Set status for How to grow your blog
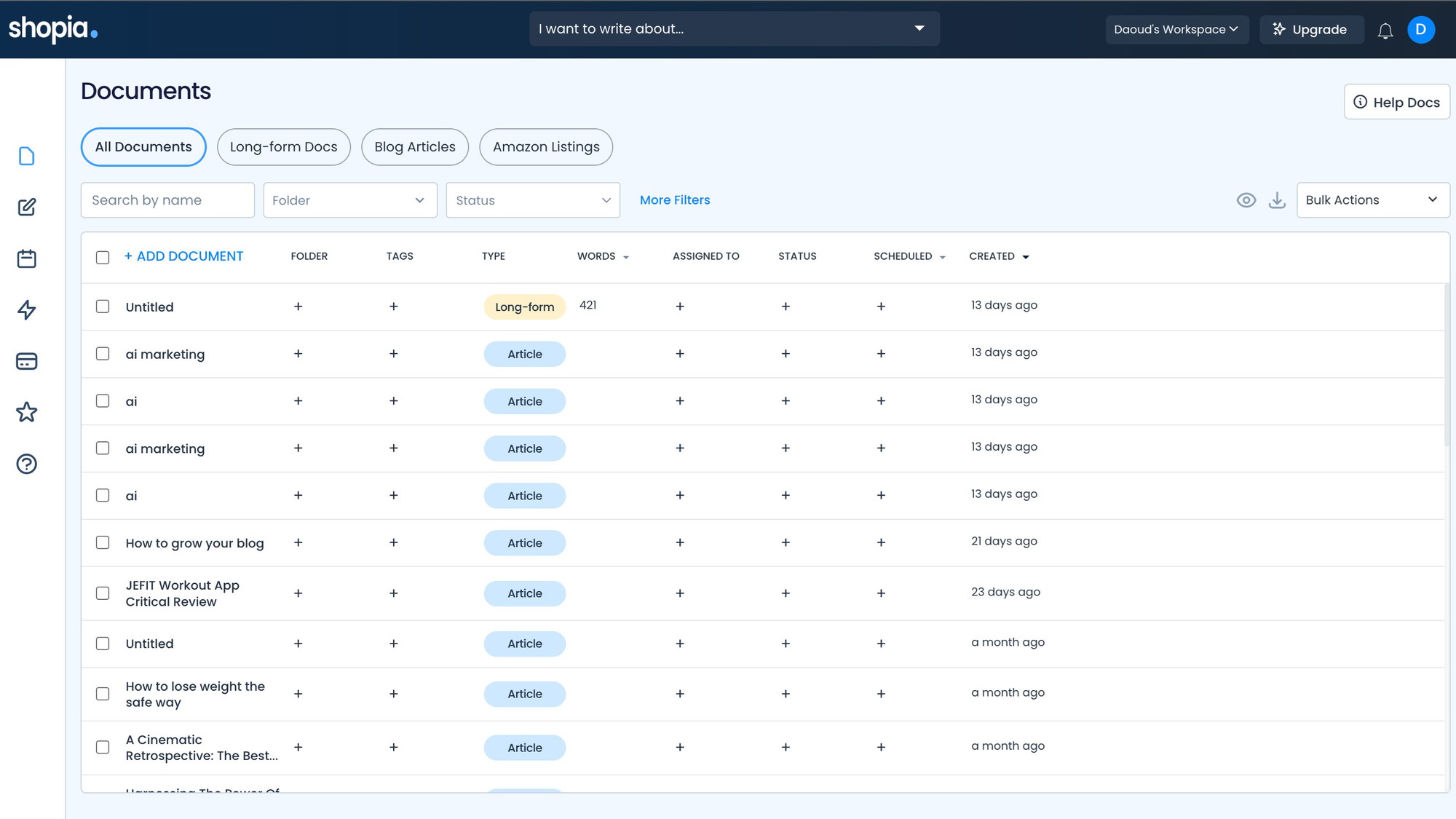Viewport: 1456px width, 819px height. 786,542
